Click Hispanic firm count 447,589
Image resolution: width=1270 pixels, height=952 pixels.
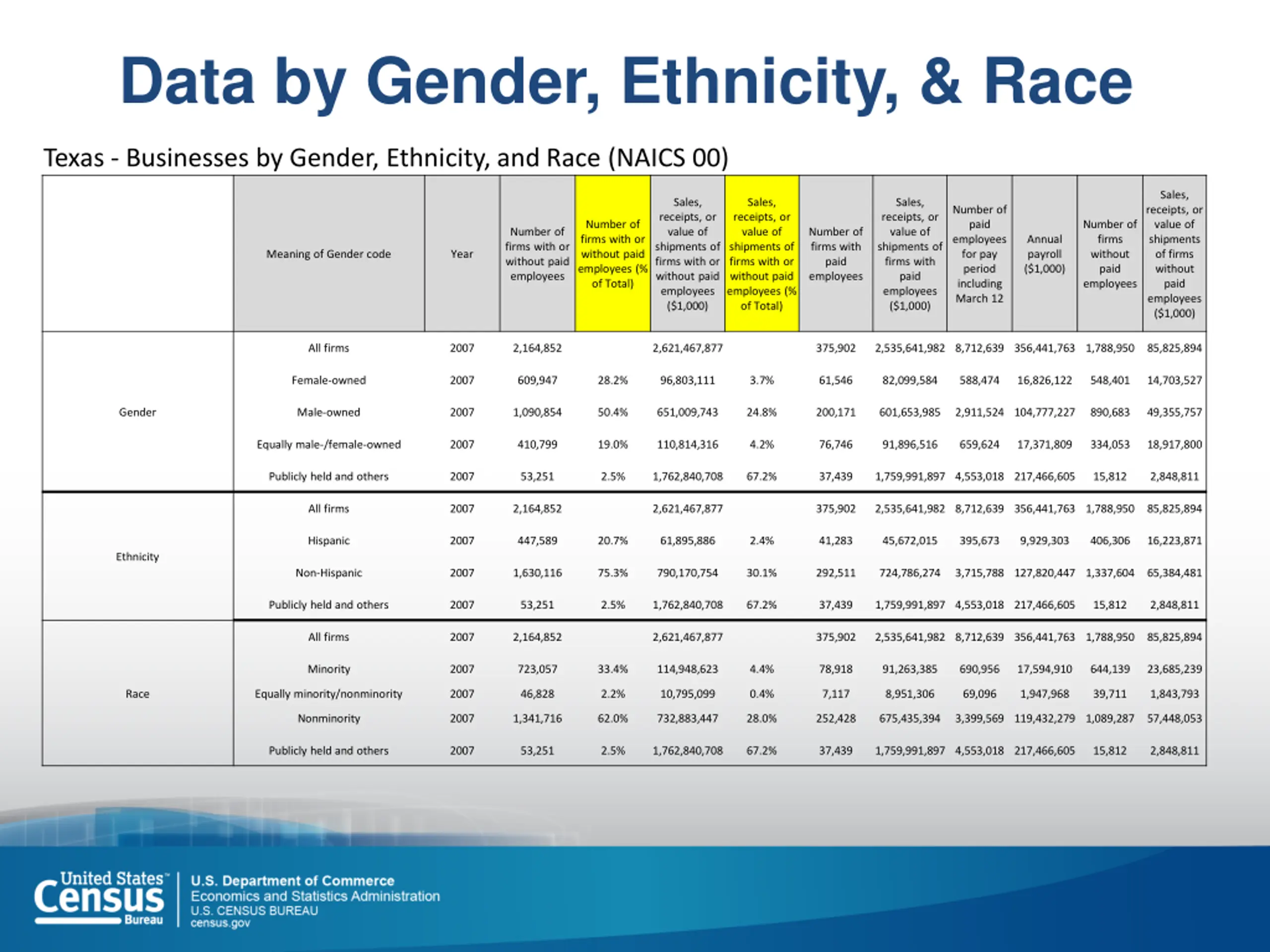(x=537, y=540)
